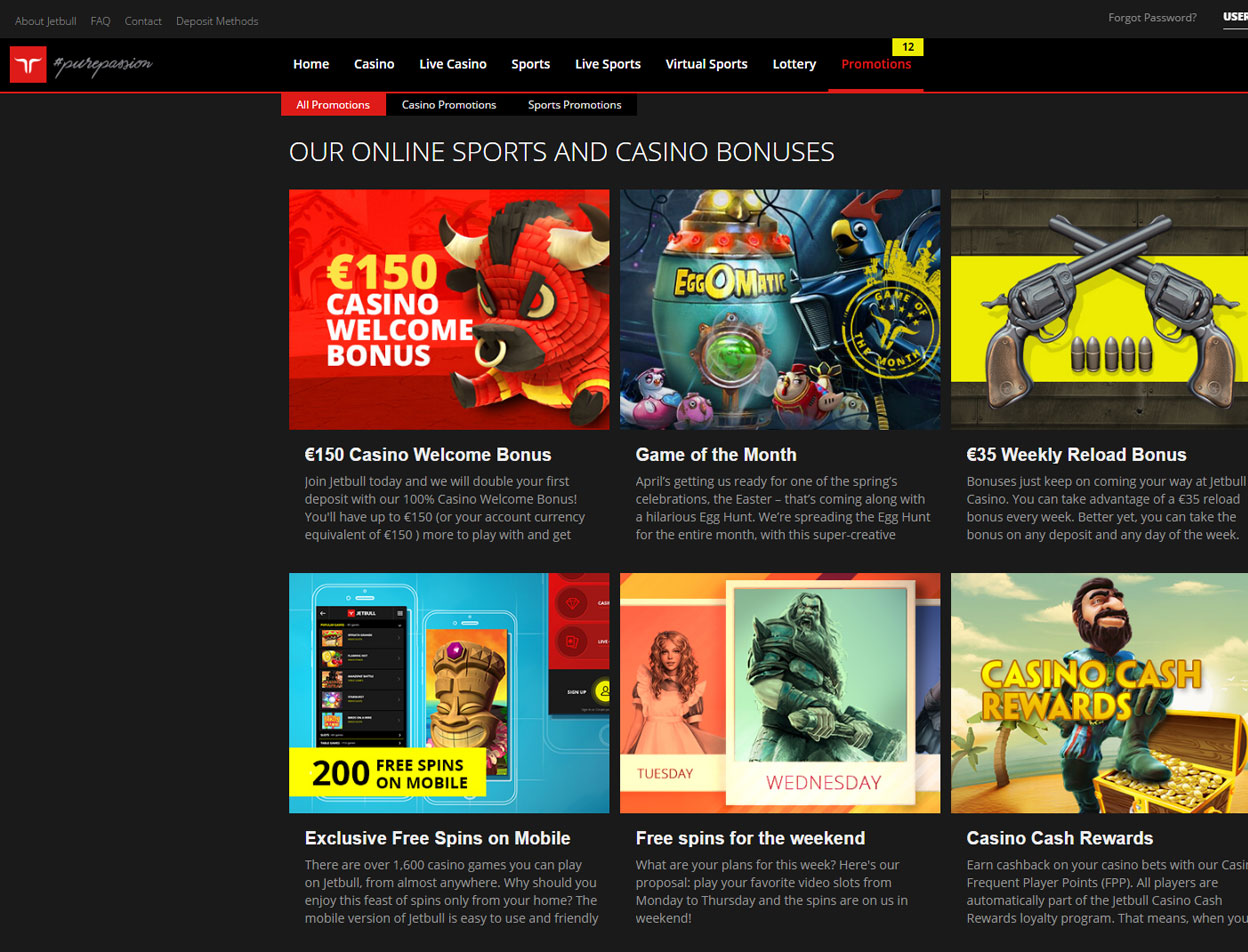
Task: Select the Promotions menu item
Action: [876, 64]
